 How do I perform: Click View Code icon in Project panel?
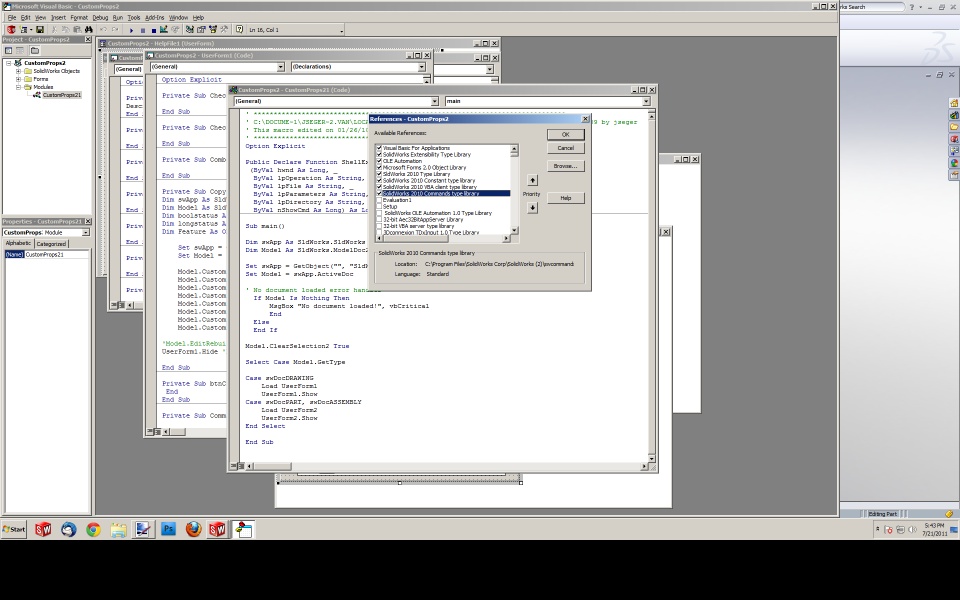click(x=9, y=50)
